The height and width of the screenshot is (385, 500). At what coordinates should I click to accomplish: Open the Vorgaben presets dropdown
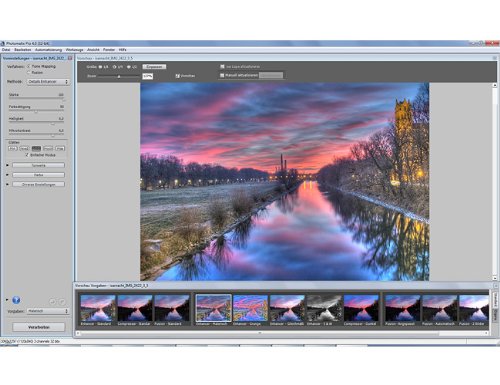coord(48,311)
